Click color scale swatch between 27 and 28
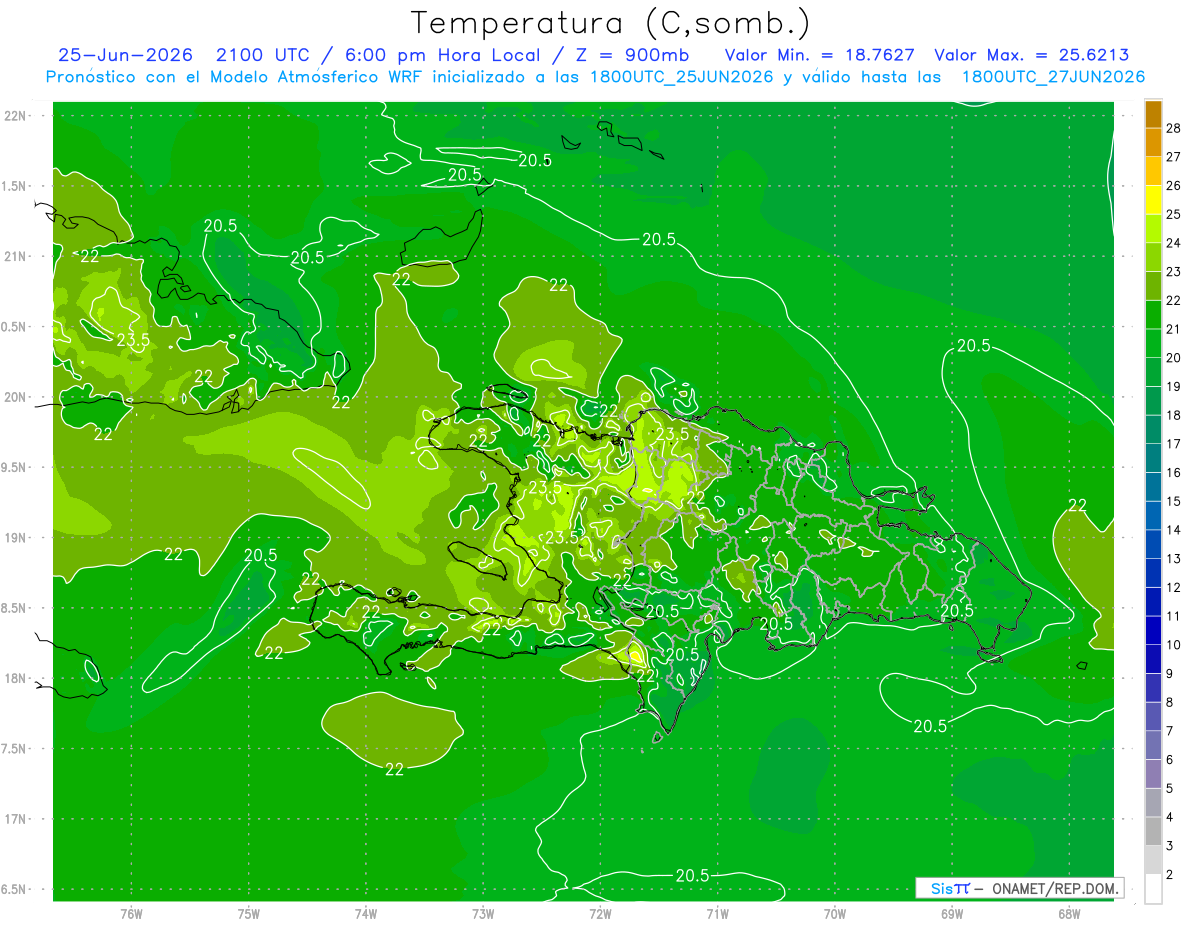The height and width of the screenshot is (927, 1200). tap(1153, 143)
